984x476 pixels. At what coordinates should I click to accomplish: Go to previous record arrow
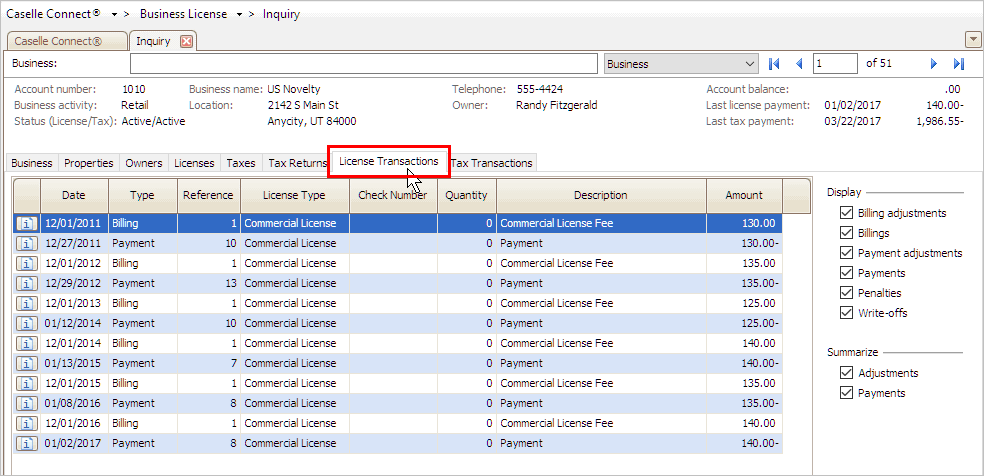tap(799, 64)
